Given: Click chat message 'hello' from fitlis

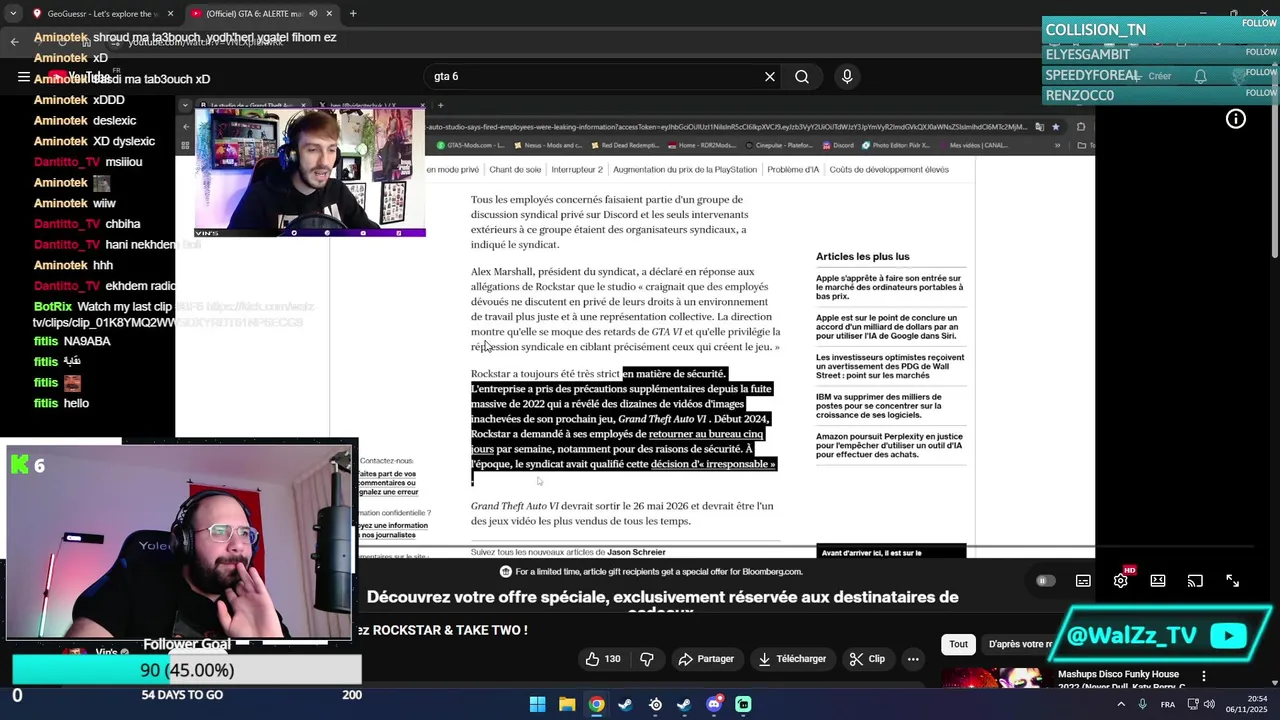Looking at the screenshot, I should (76, 403).
